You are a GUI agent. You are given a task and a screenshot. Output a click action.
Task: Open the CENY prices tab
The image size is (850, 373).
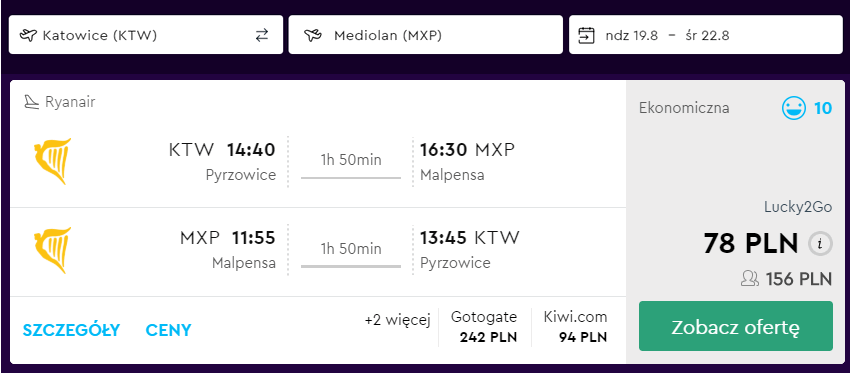point(169,330)
